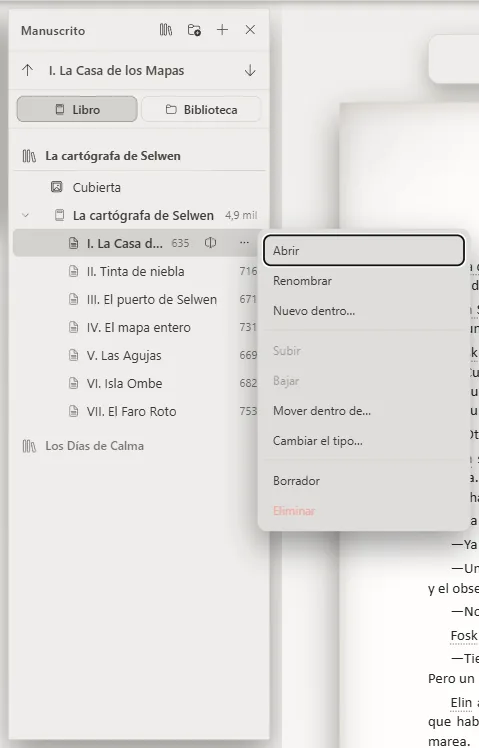This screenshot has height=748, width=479.
Task: Click the three-dot options on chapter I row
Action: (244, 243)
